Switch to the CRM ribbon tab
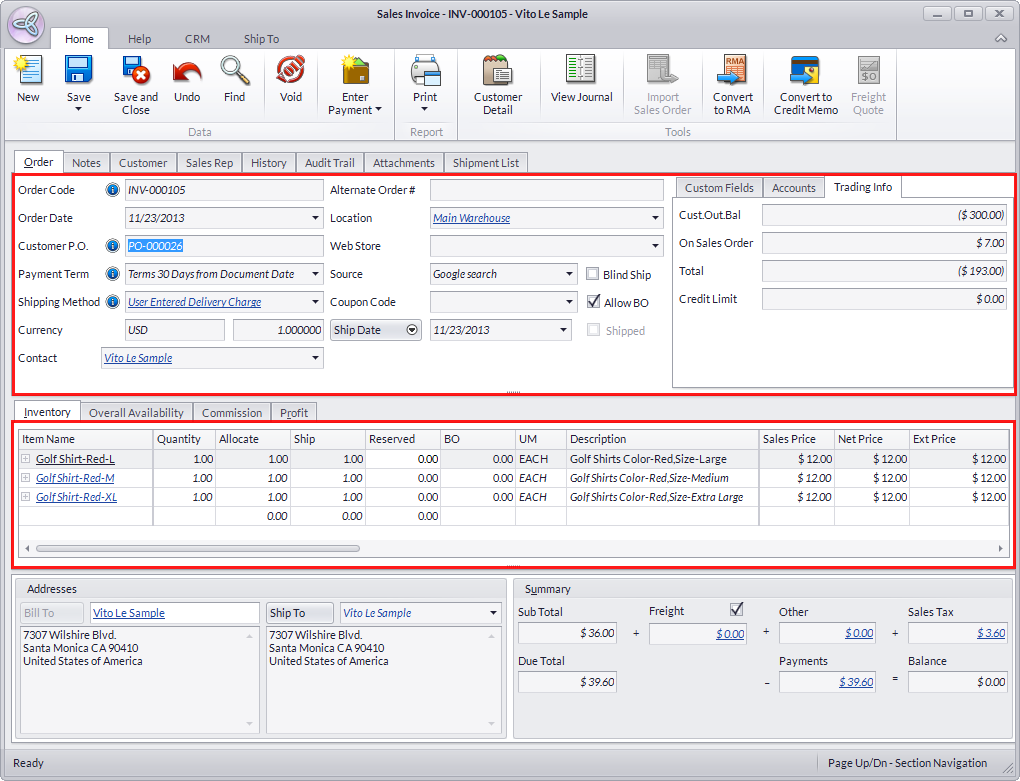Viewport: 1020px width, 781px height. 197,39
